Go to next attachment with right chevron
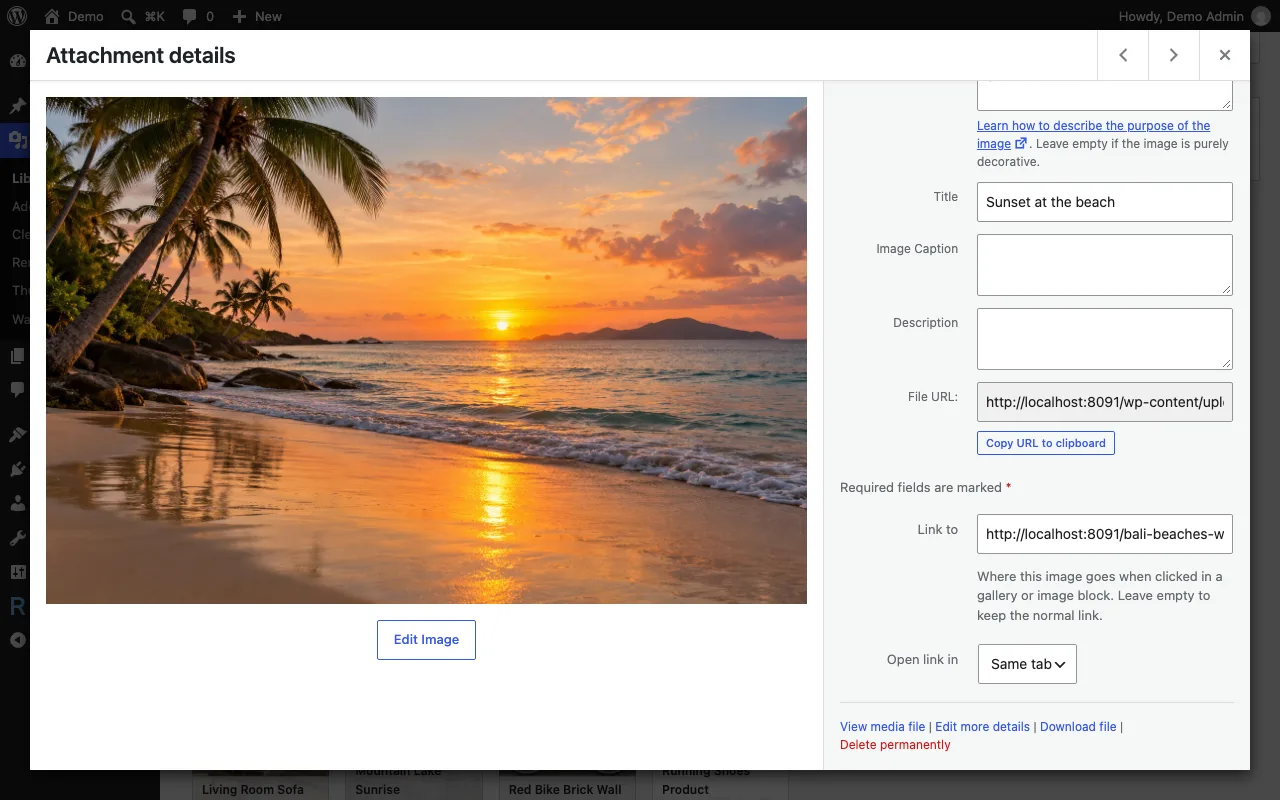Image resolution: width=1280 pixels, height=800 pixels. [x=1174, y=55]
